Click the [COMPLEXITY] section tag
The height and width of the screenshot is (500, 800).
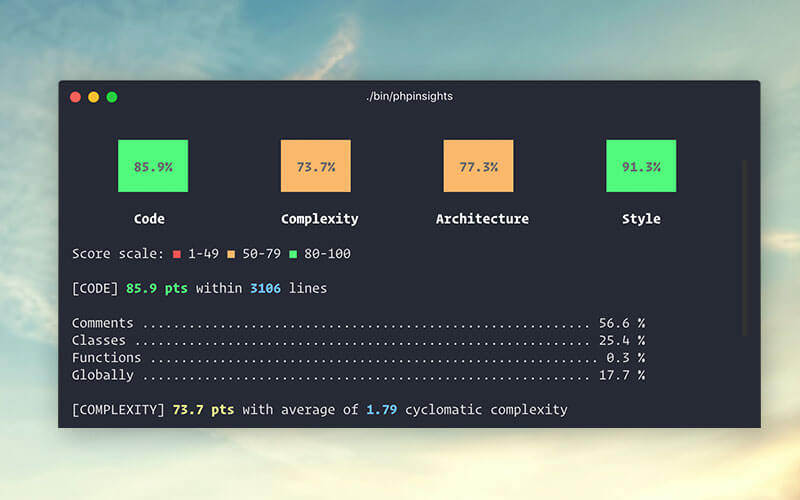[x=118, y=410]
